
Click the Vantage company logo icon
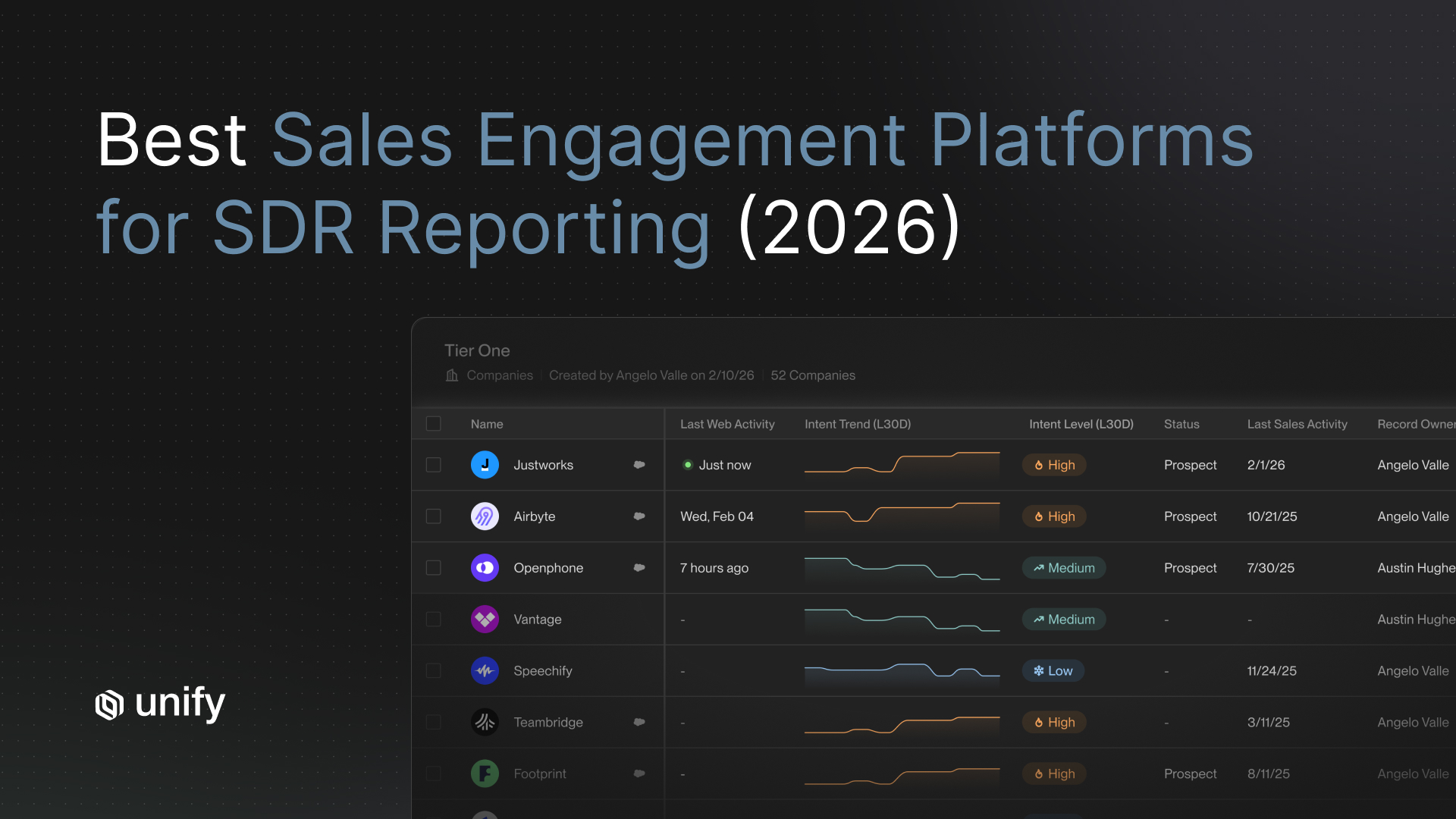tap(485, 620)
